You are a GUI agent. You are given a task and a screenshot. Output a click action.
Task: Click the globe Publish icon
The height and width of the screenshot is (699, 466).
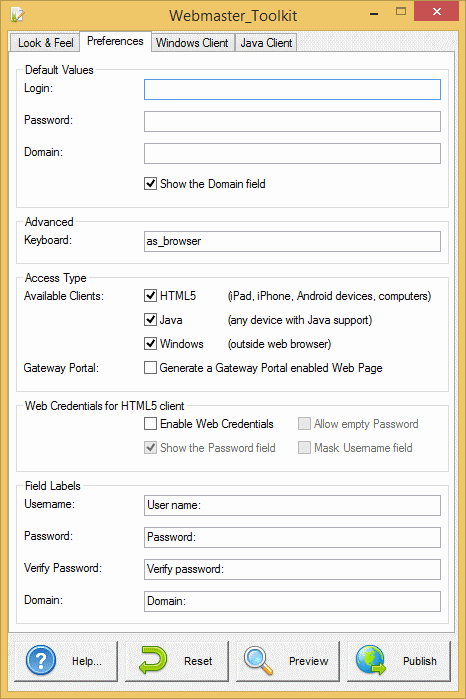click(371, 660)
